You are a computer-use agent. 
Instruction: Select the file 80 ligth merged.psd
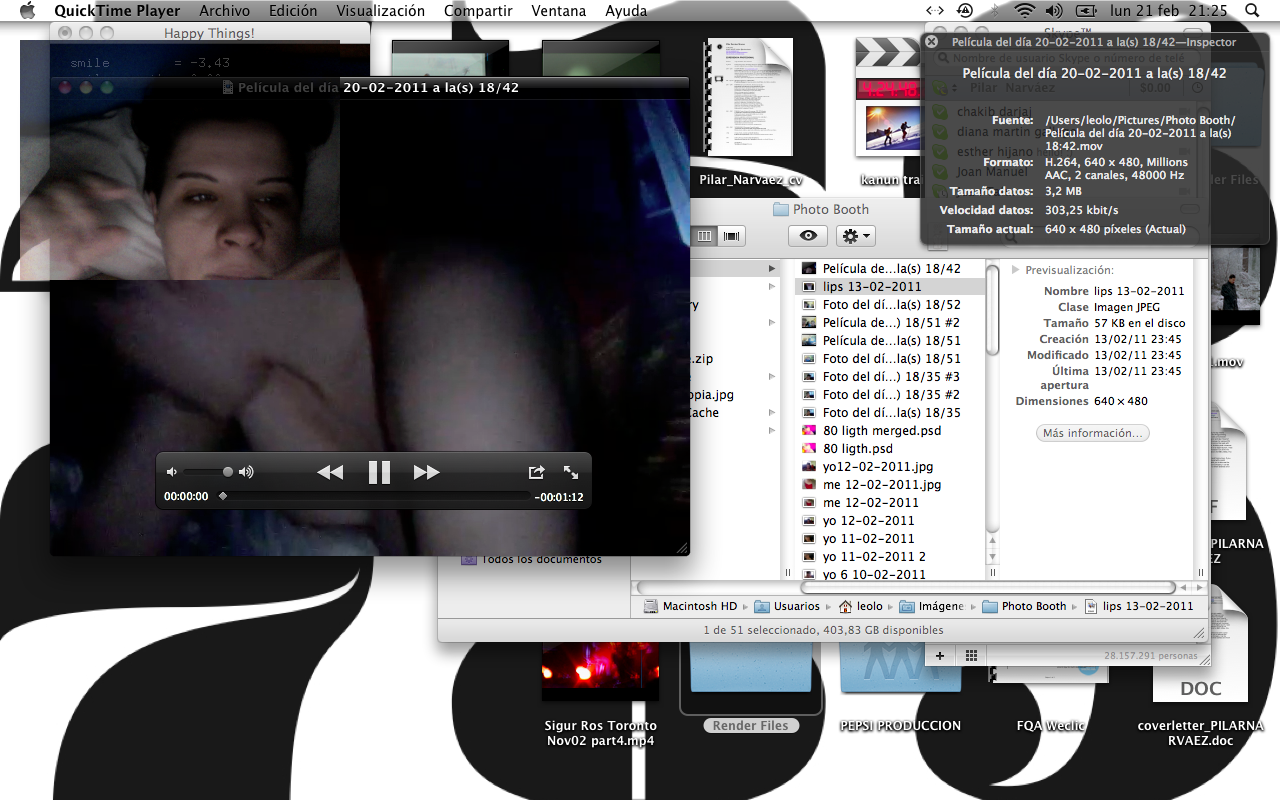point(881,431)
